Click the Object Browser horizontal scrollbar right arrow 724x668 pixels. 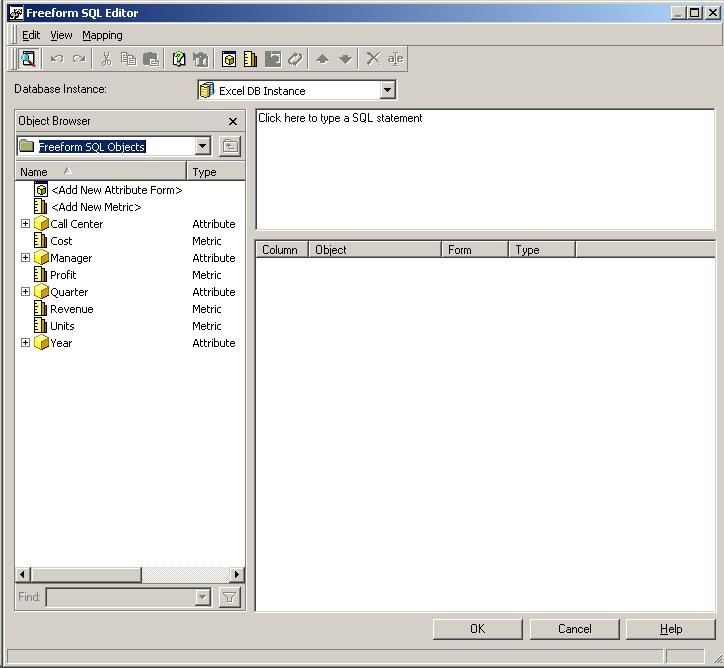tap(237, 575)
